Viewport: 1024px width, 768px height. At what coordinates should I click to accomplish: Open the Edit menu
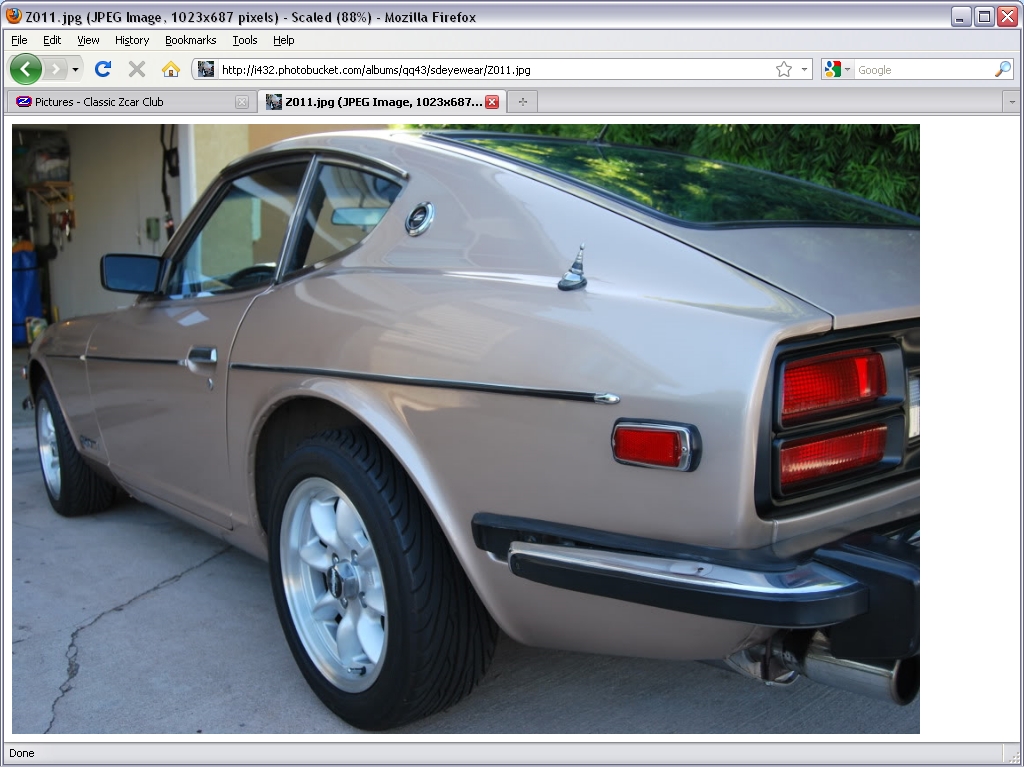click(x=52, y=40)
